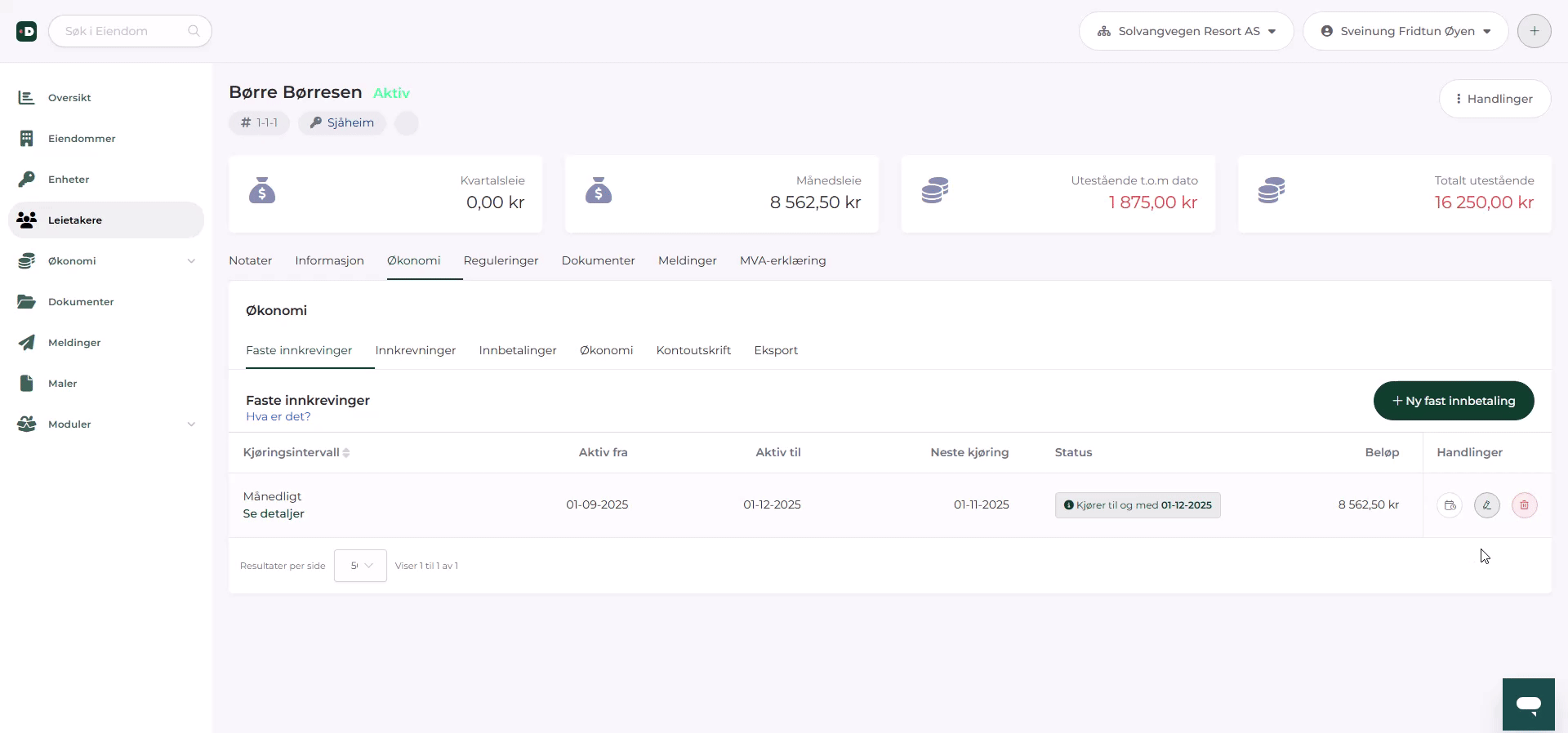Open Oversikt in the sidebar
1568x733 pixels.
click(106, 98)
